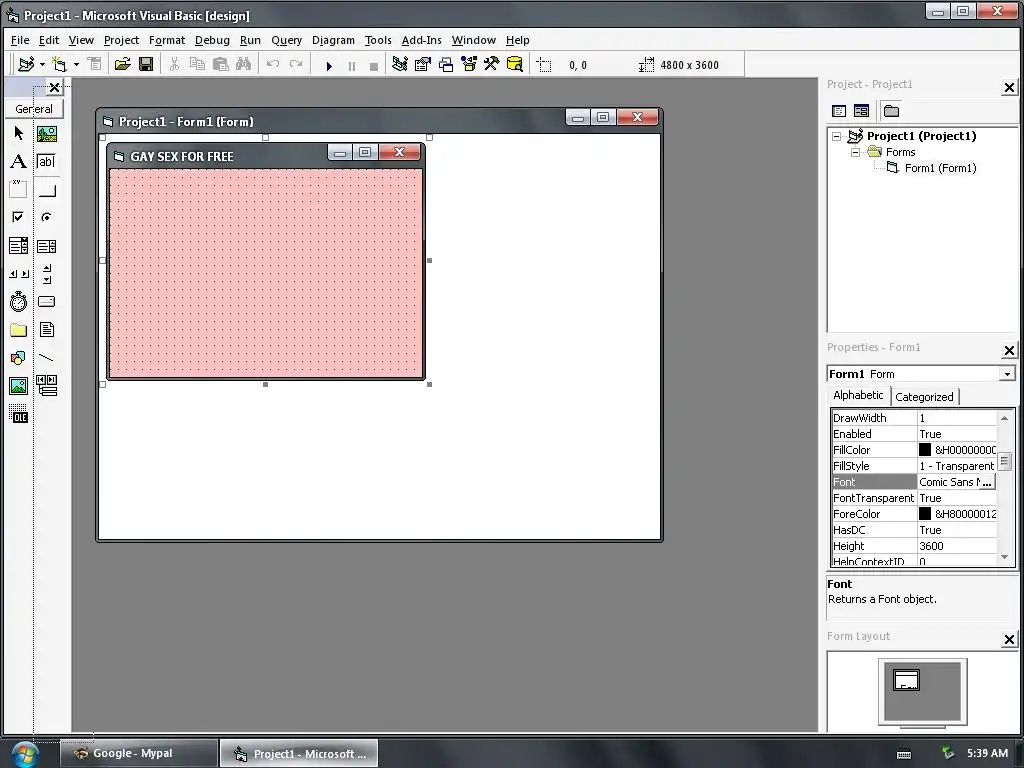Screen dimensions: 1024x768
Task: Select the PictureBox tool
Action: tap(46, 134)
